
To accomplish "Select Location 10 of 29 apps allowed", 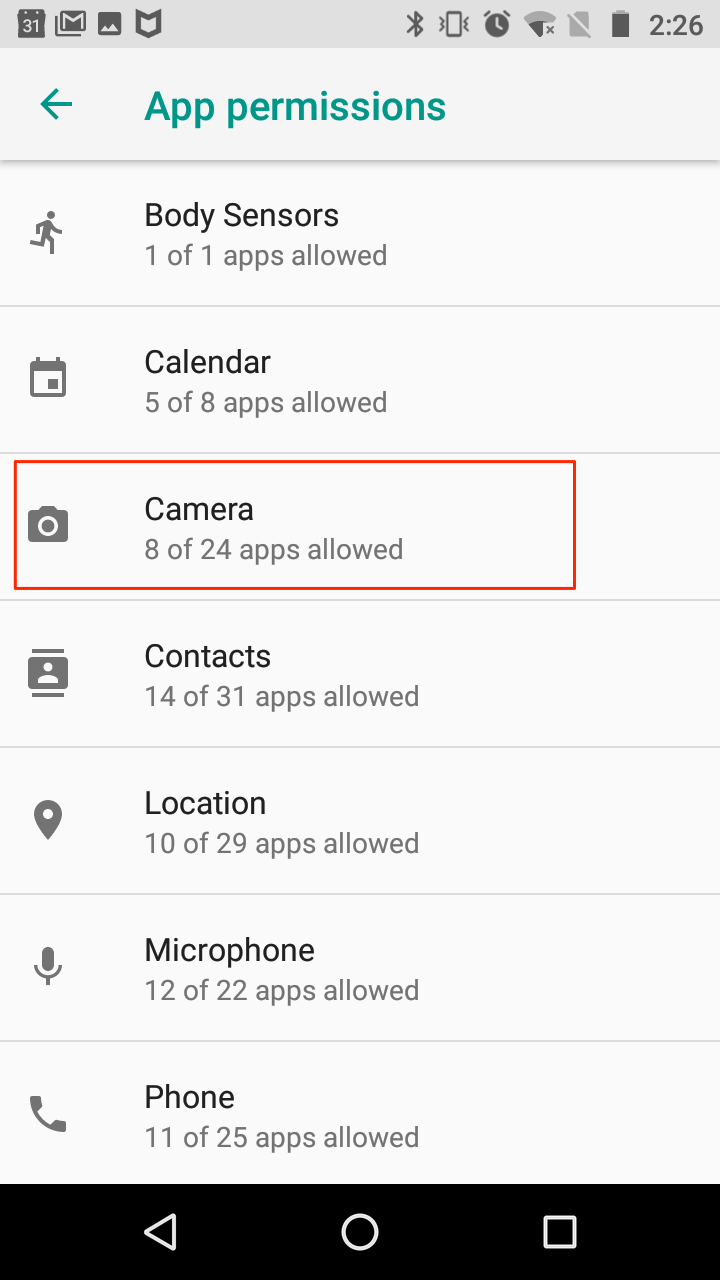I will pos(360,821).
